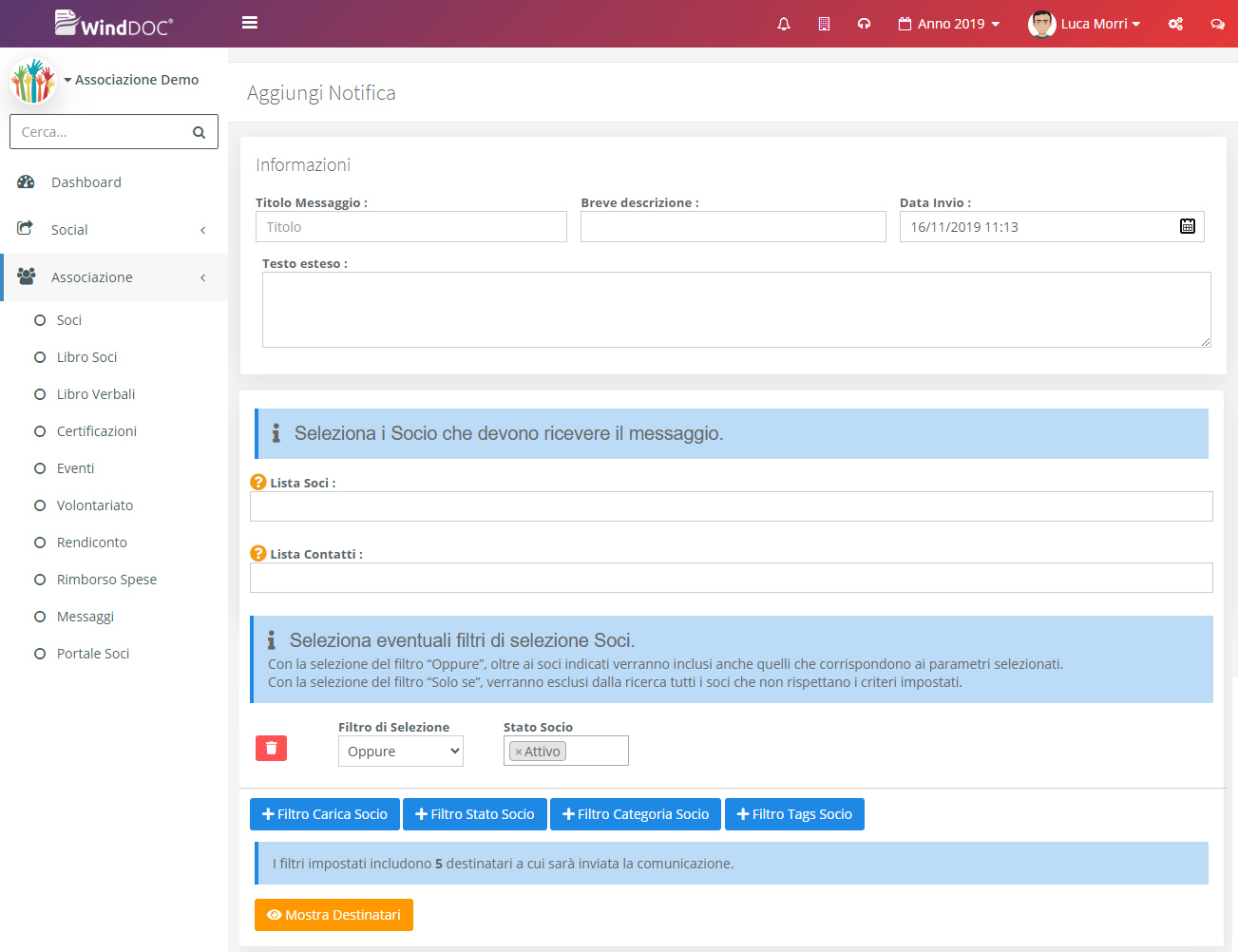Viewport: 1238px width, 952px height.
Task: Open the headset support icon
Action: (x=864, y=24)
